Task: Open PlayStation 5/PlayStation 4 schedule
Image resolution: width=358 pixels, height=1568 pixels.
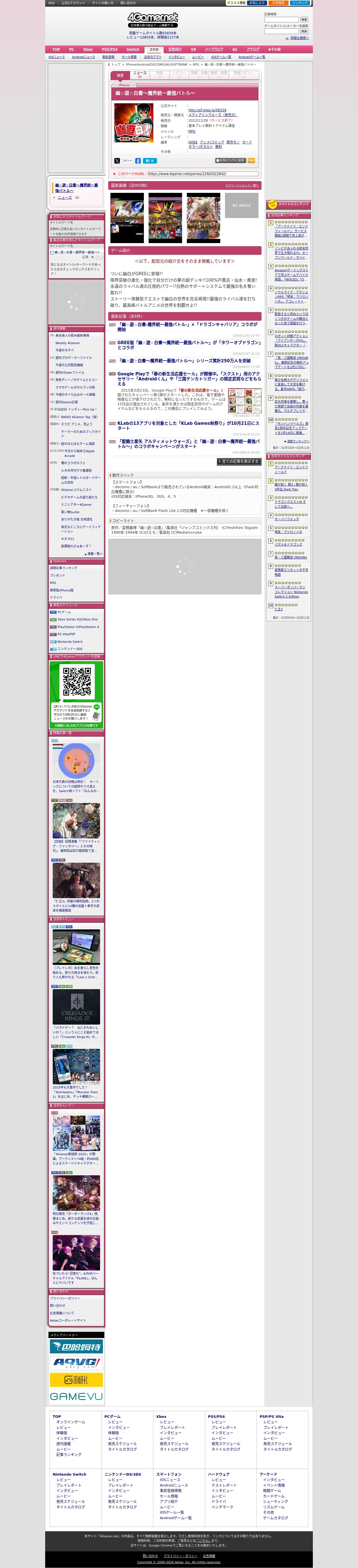Action: tap(78, 627)
